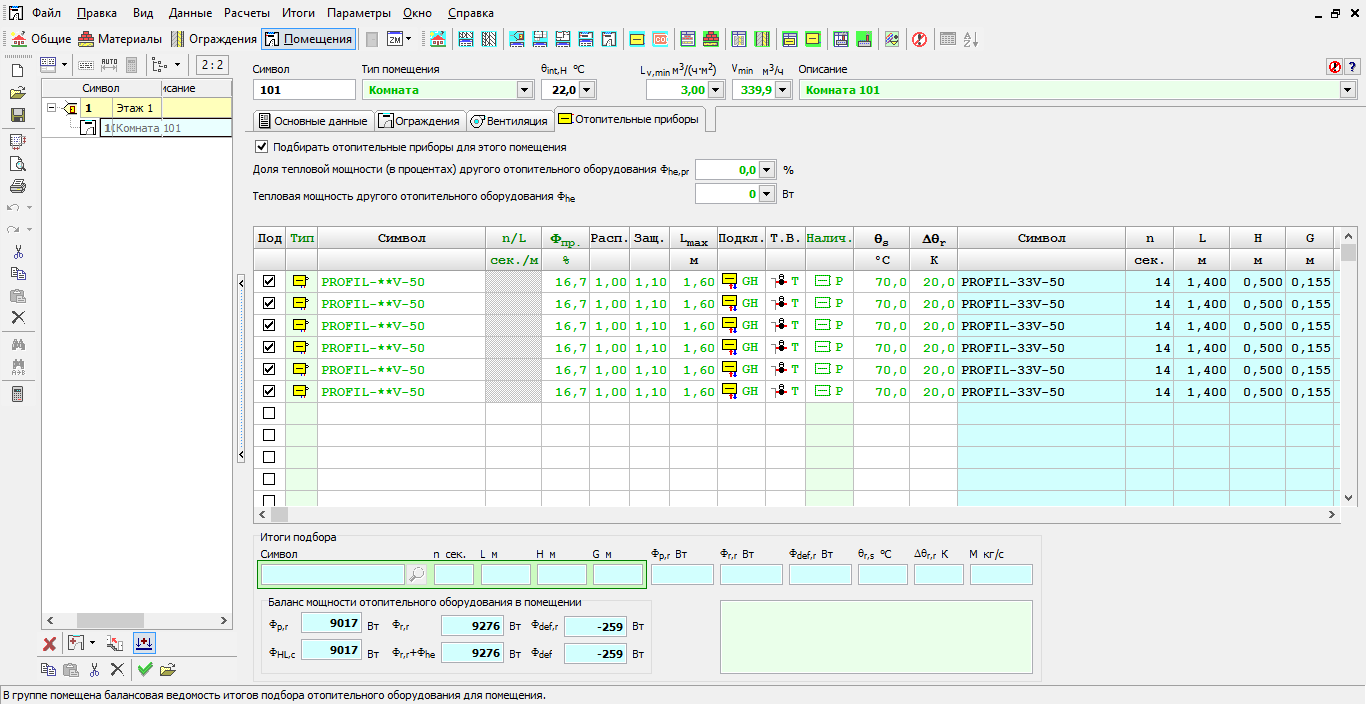Click the factory icon with green background
This screenshot has width=1366, height=705.
tap(864, 39)
